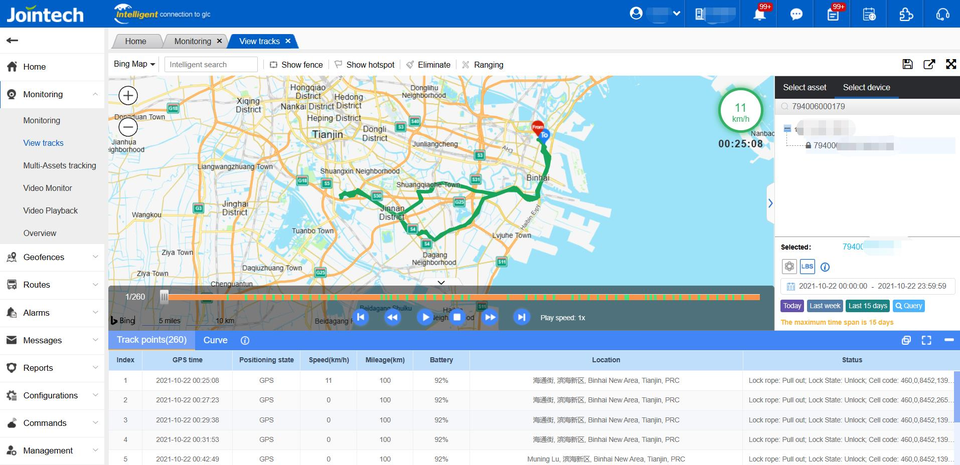Zoom in on the map with plus button

(x=128, y=95)
